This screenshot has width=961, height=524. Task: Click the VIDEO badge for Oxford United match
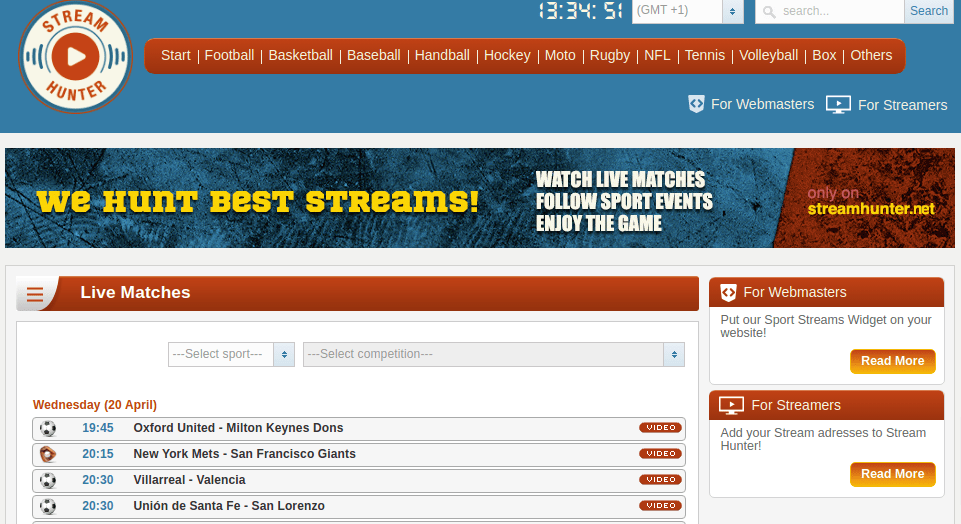[660, 428]
